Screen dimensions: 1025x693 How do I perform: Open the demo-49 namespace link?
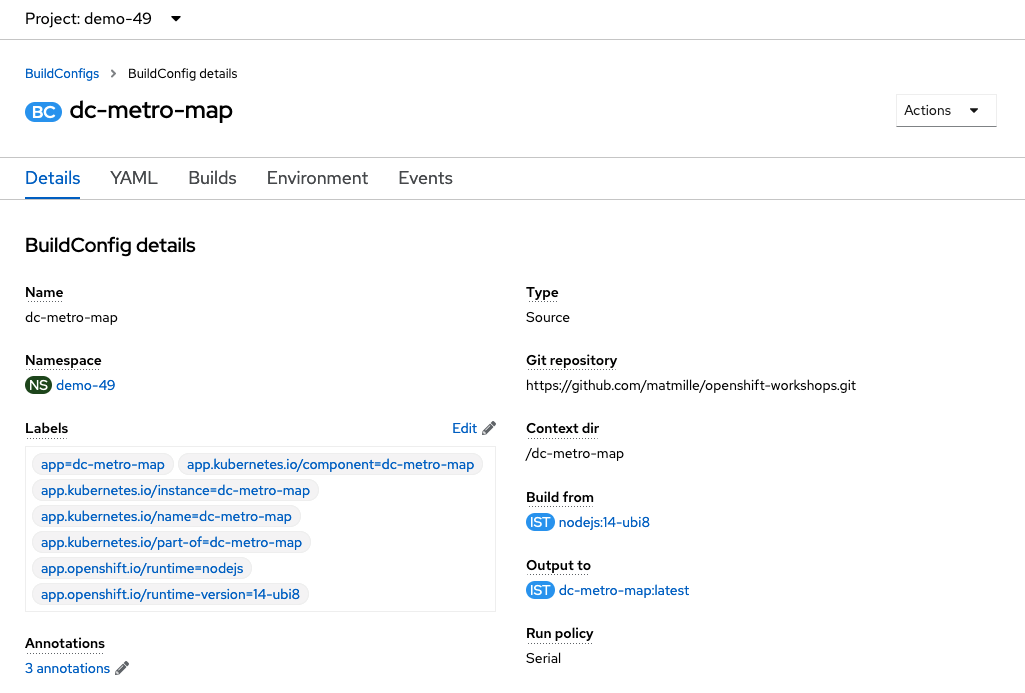(86, 385)
